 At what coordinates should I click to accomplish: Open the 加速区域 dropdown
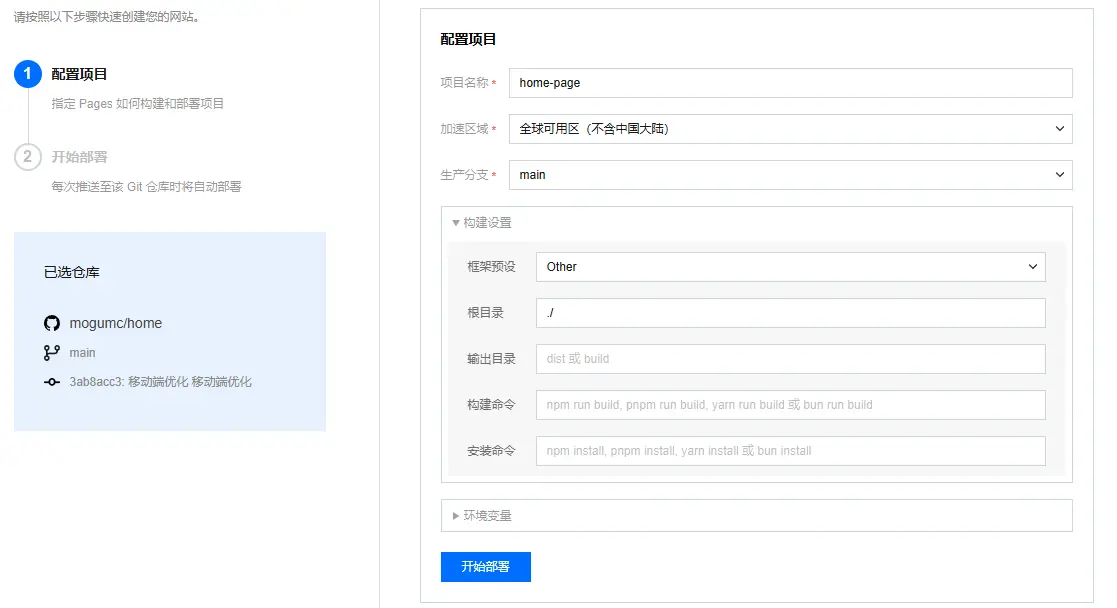tap(790, 129)
